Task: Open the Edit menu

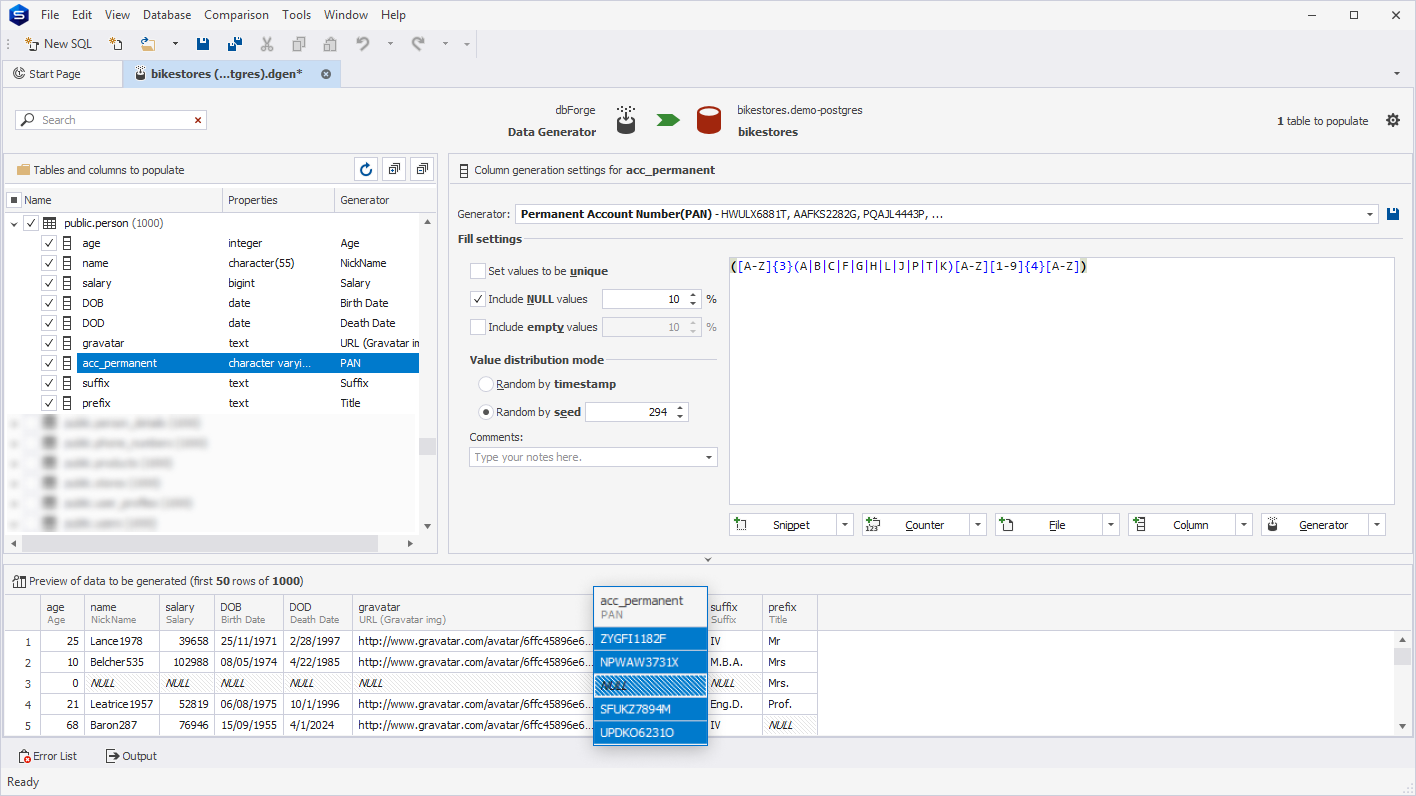Action: pos(82,15)
